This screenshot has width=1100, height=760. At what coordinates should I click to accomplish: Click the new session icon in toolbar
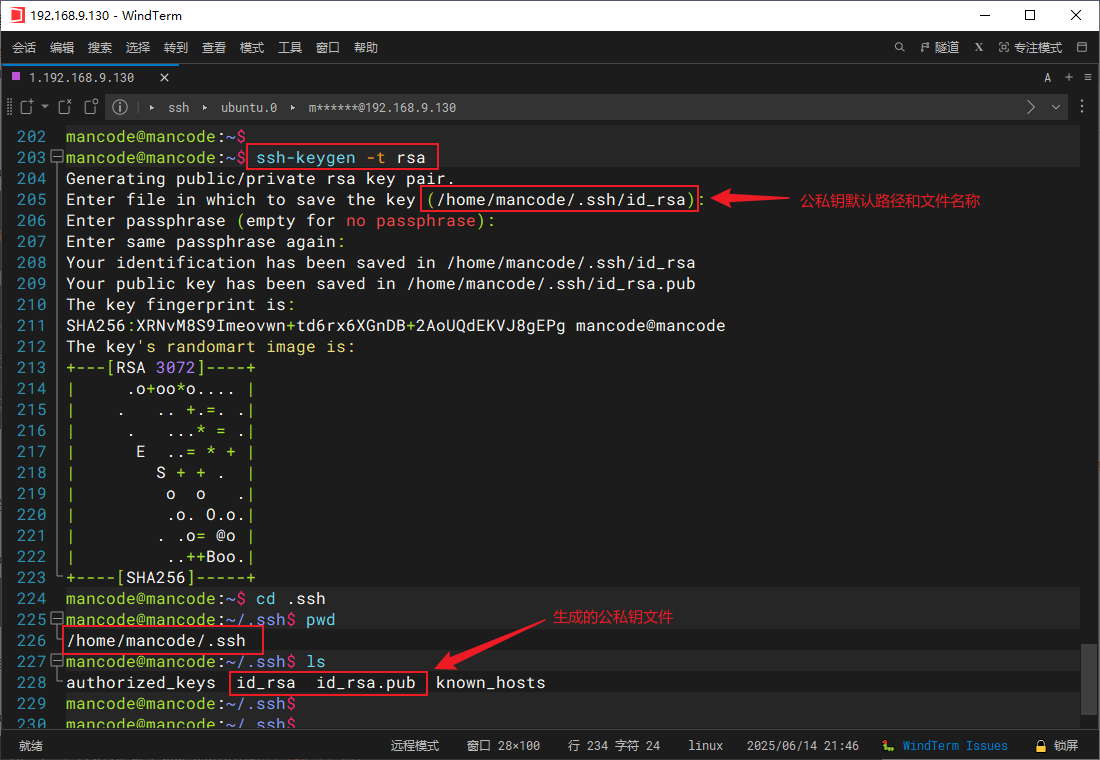tap(27, 107)
